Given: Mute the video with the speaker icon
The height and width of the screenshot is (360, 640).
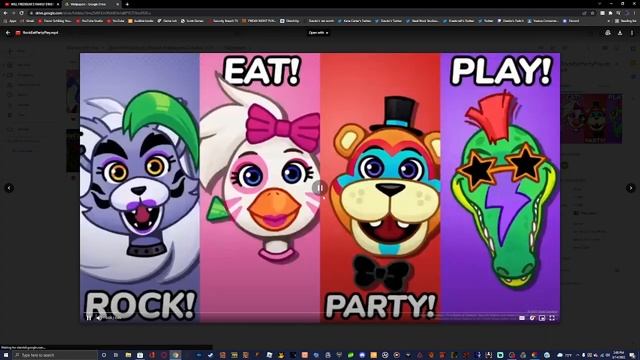Looking at the screenshot, I should [x=99, y=318].
